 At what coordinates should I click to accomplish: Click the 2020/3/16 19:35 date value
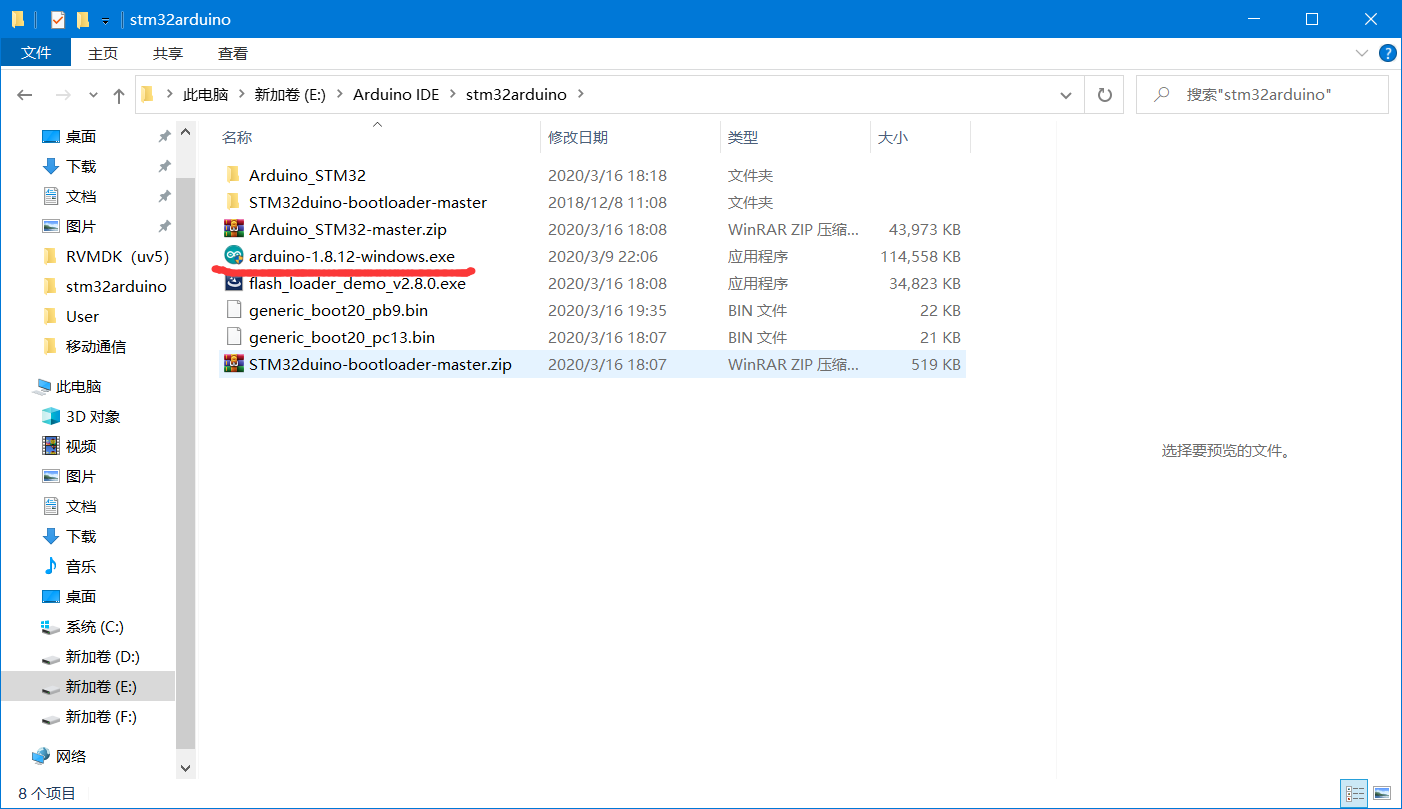[x=607, y=311]
